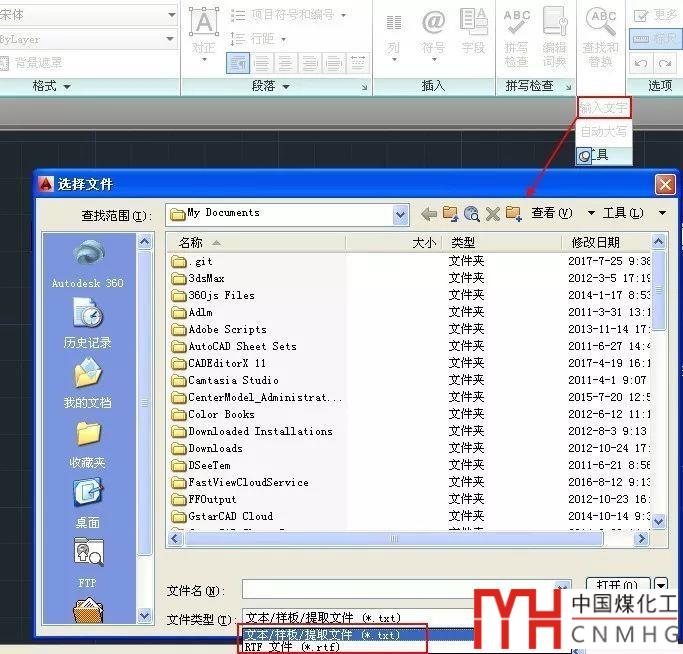The image size is (683, 654).
Task: Open the Look in (My Documents) dropdown
Action: click(401, 214)
